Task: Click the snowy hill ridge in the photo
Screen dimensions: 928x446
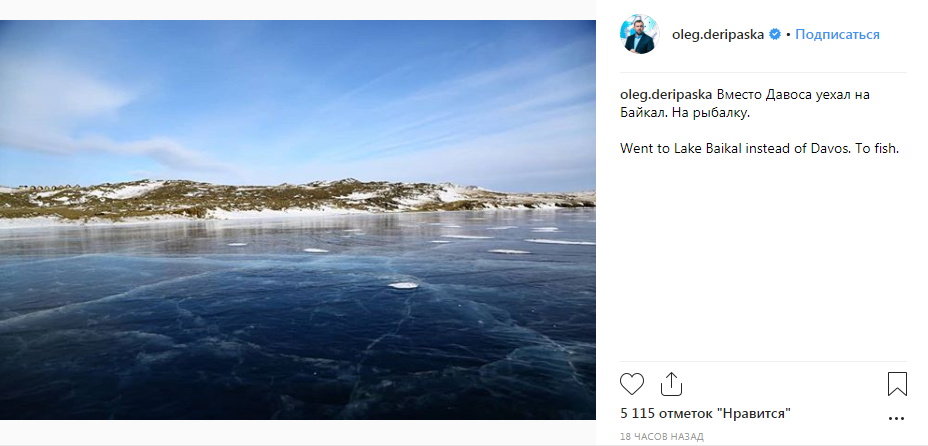Action: [x=296, y=198]
